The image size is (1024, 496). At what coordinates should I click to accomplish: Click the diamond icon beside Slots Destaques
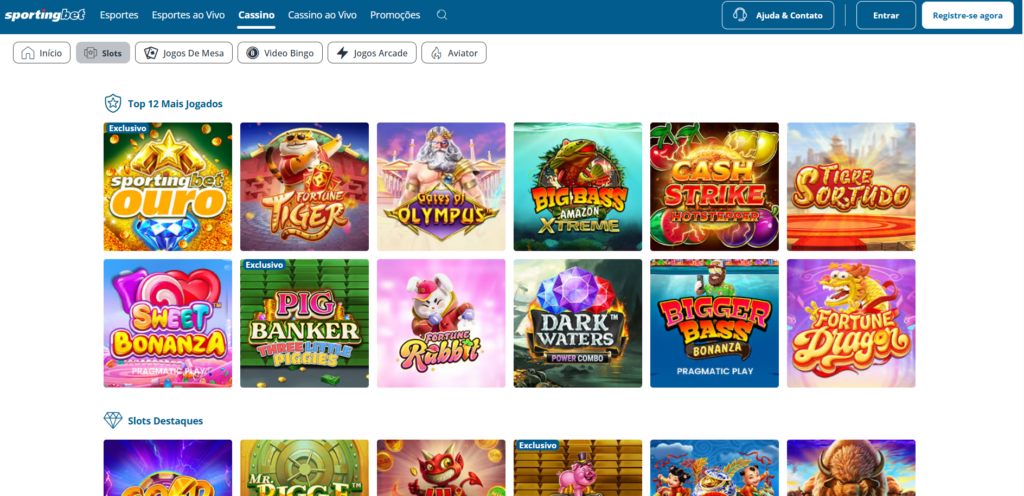(113, 420)
